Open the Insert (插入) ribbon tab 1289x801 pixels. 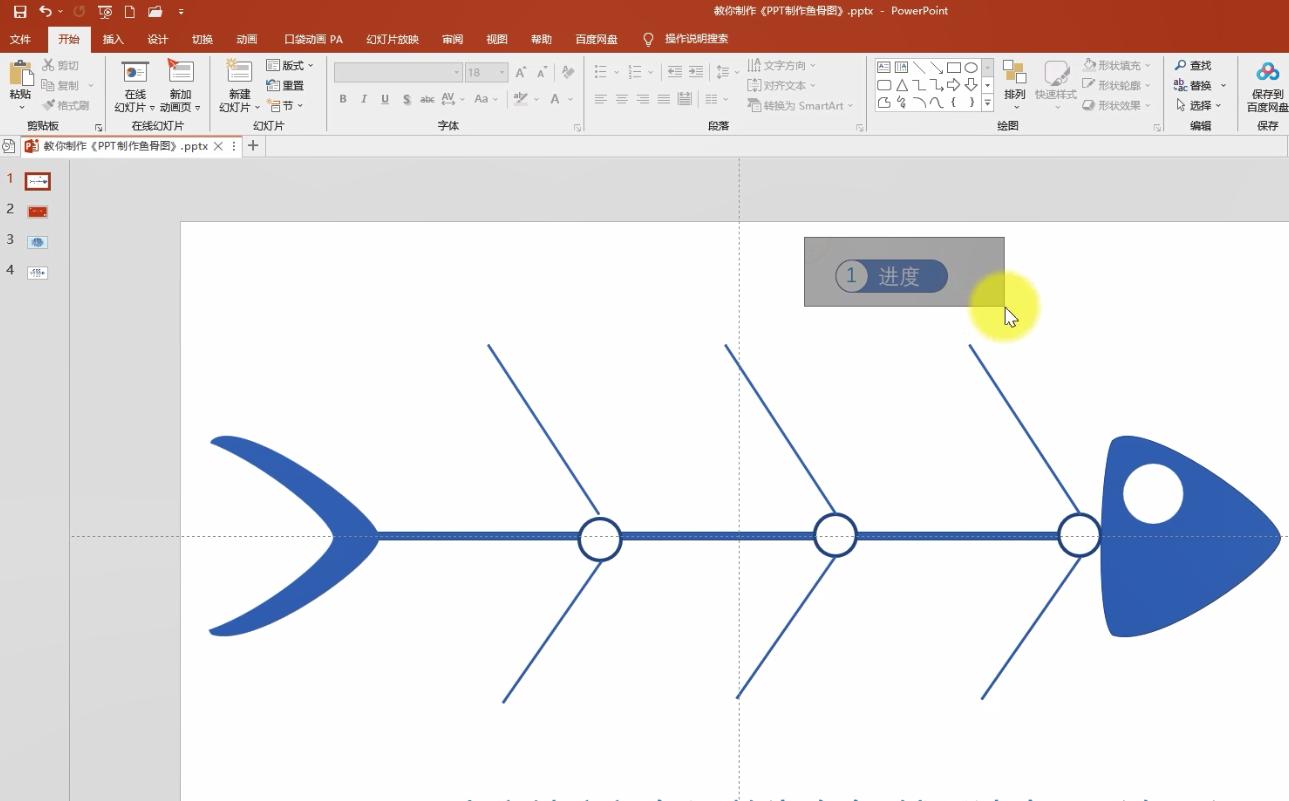(113, 40)
